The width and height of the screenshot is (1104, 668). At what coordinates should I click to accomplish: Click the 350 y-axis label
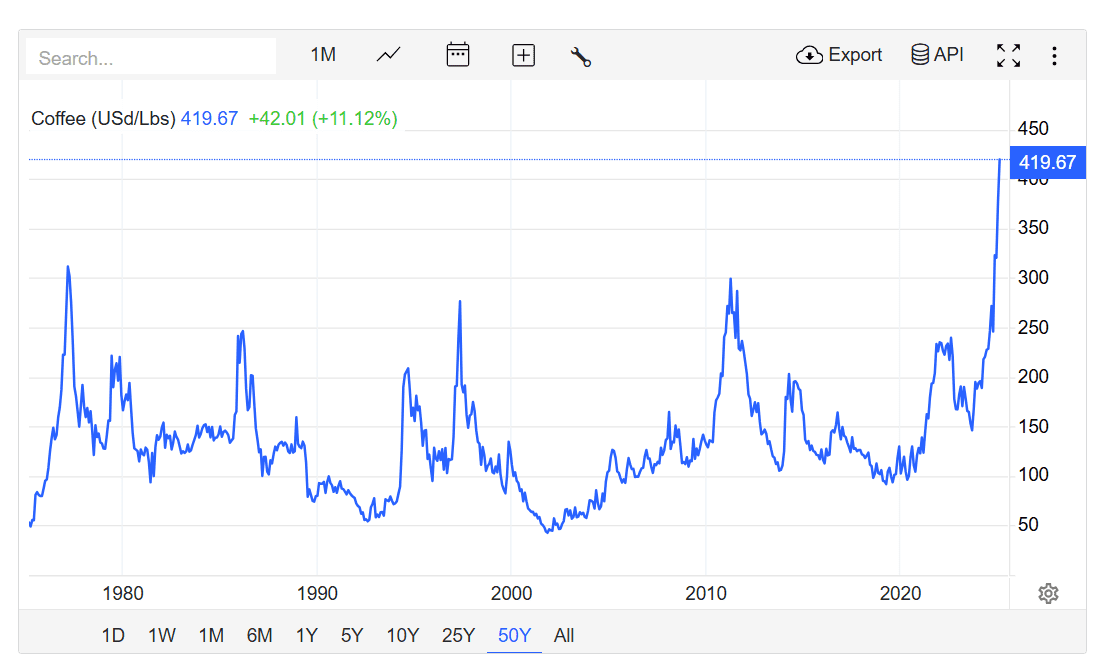[x=1033, y=227]
